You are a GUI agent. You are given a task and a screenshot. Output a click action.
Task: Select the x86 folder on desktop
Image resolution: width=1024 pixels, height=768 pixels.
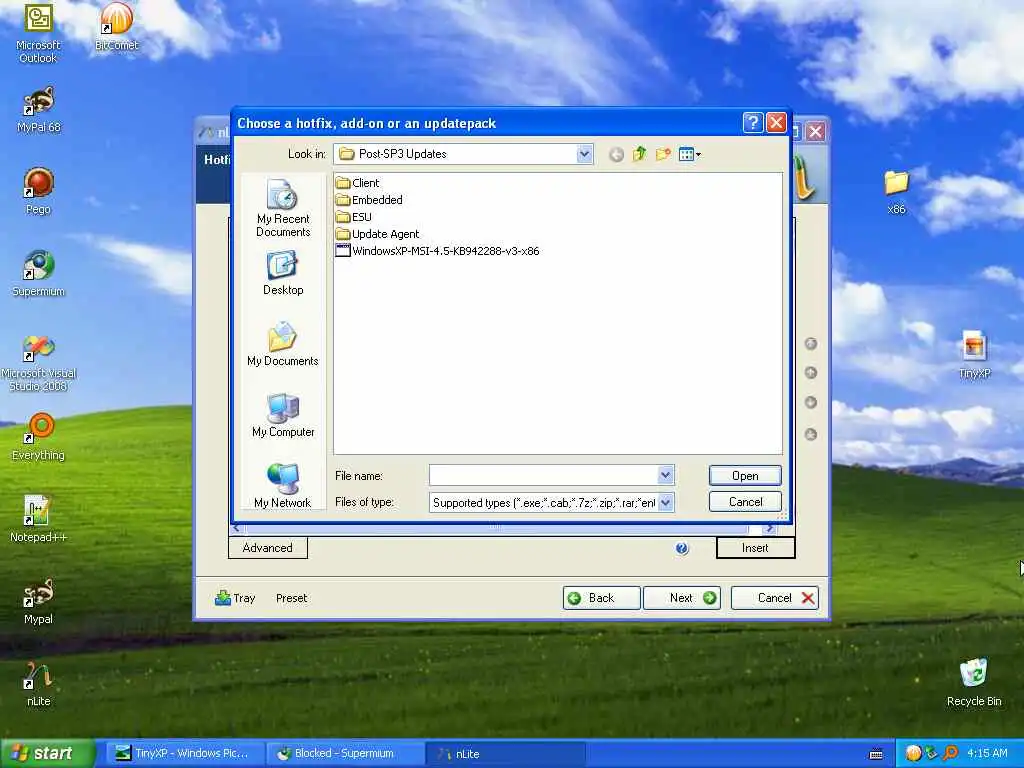pos(897,191)
